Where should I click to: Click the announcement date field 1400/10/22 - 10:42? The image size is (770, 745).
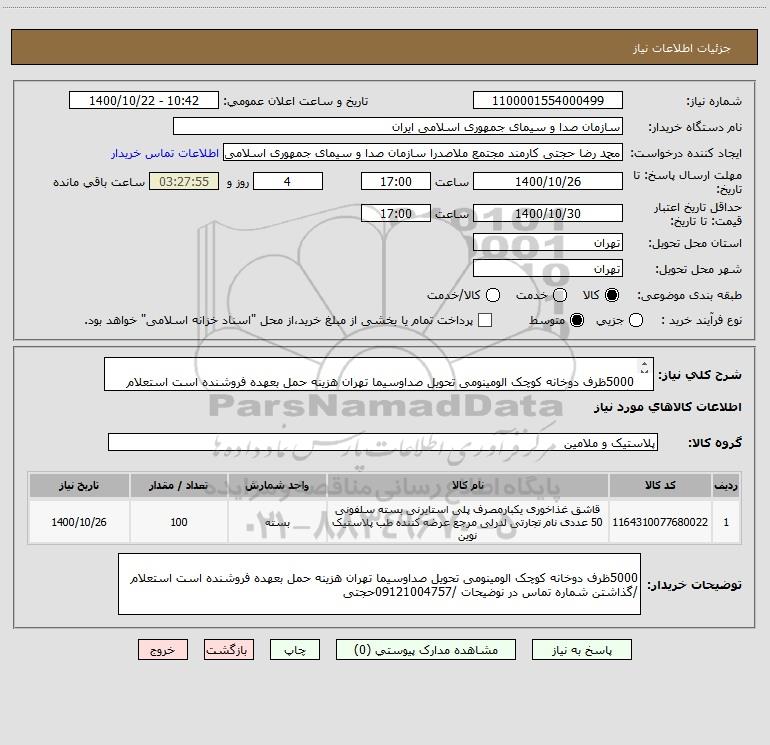point(144,101)
